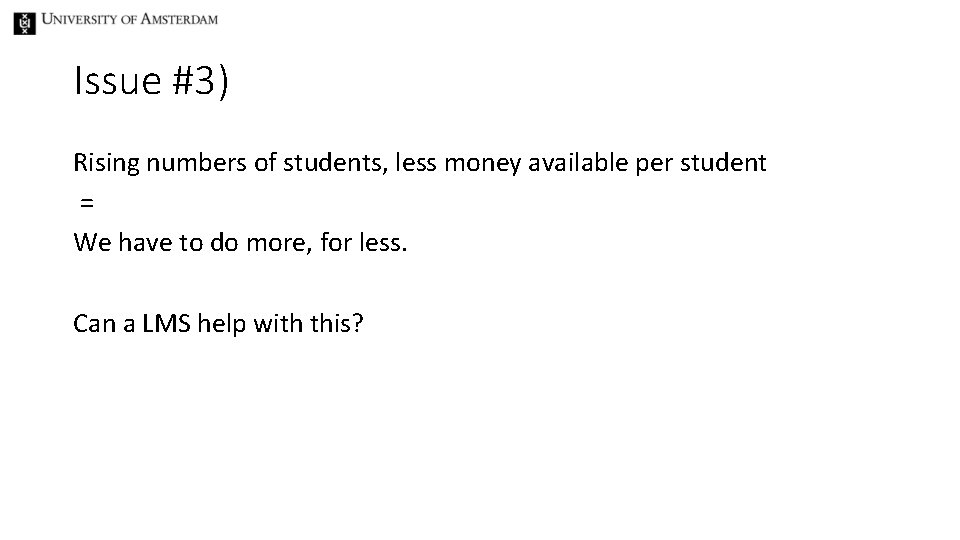The image size is (960, 540).
Task: Click the University of Amsterdam crest logo
Action: 23,22
